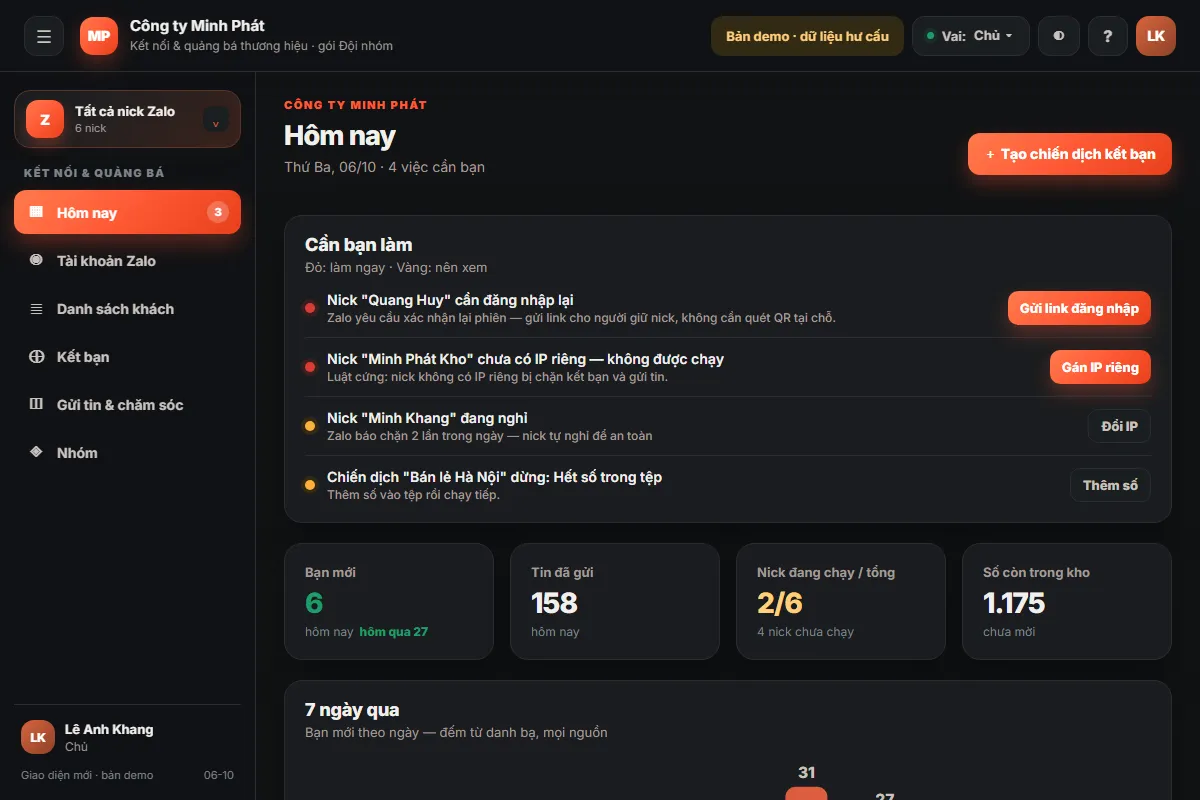Toggle the dark/light theme icon
Image resolution: width=1200 pixels, height=800 pixels.
tap(1058, 36)
